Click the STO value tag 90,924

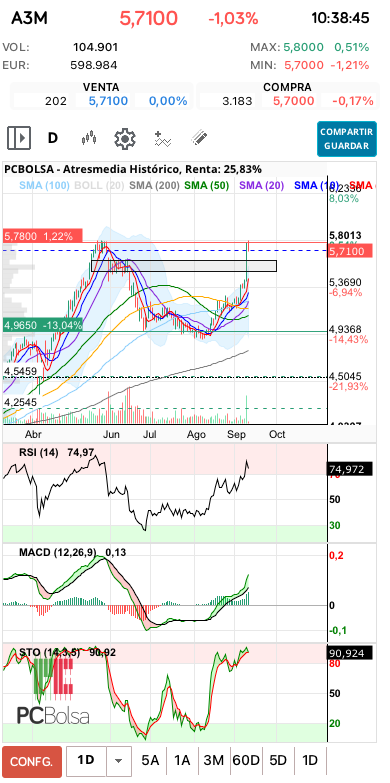(x=350, y=653)
